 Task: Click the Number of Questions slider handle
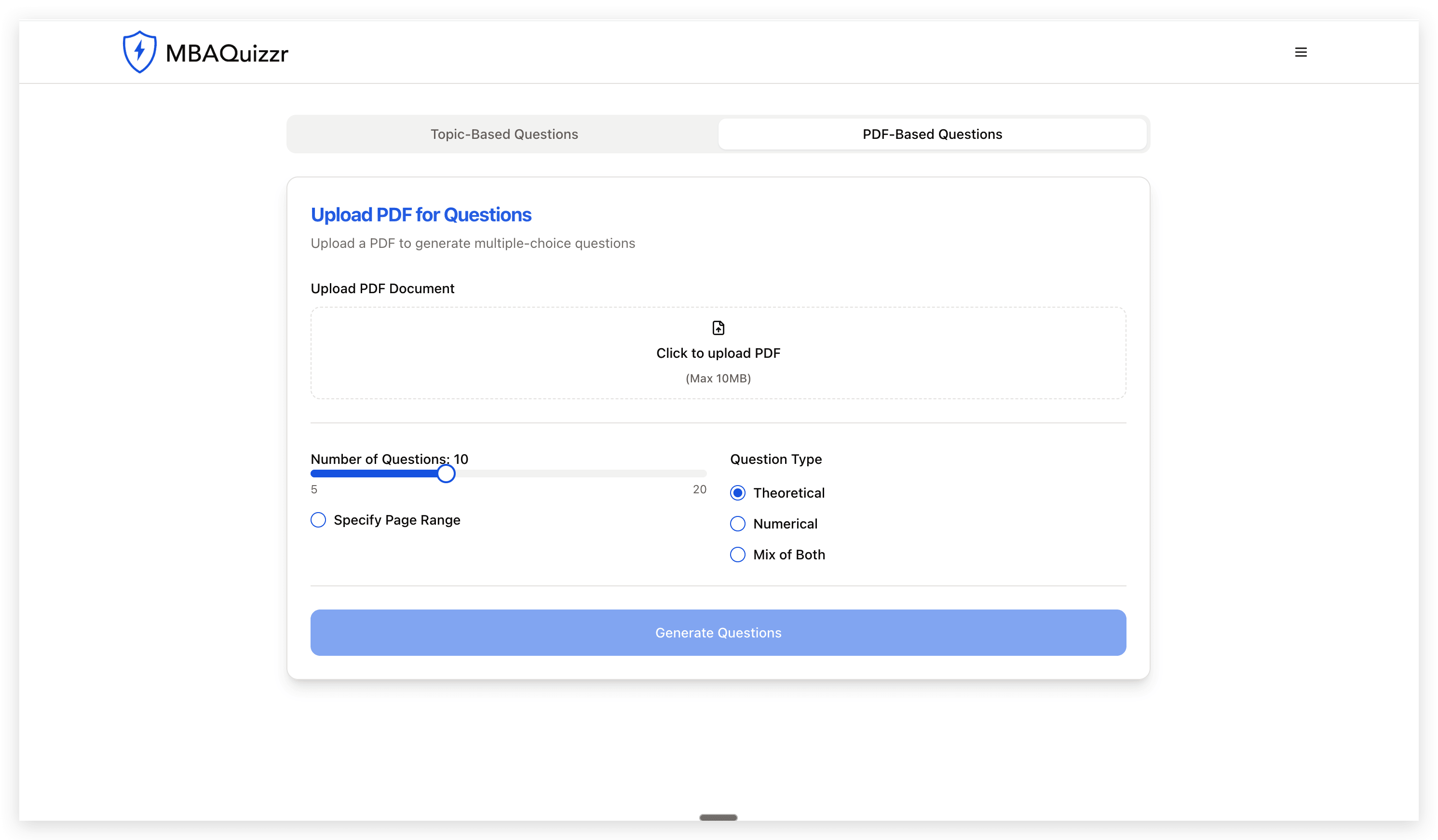(446, 473)
